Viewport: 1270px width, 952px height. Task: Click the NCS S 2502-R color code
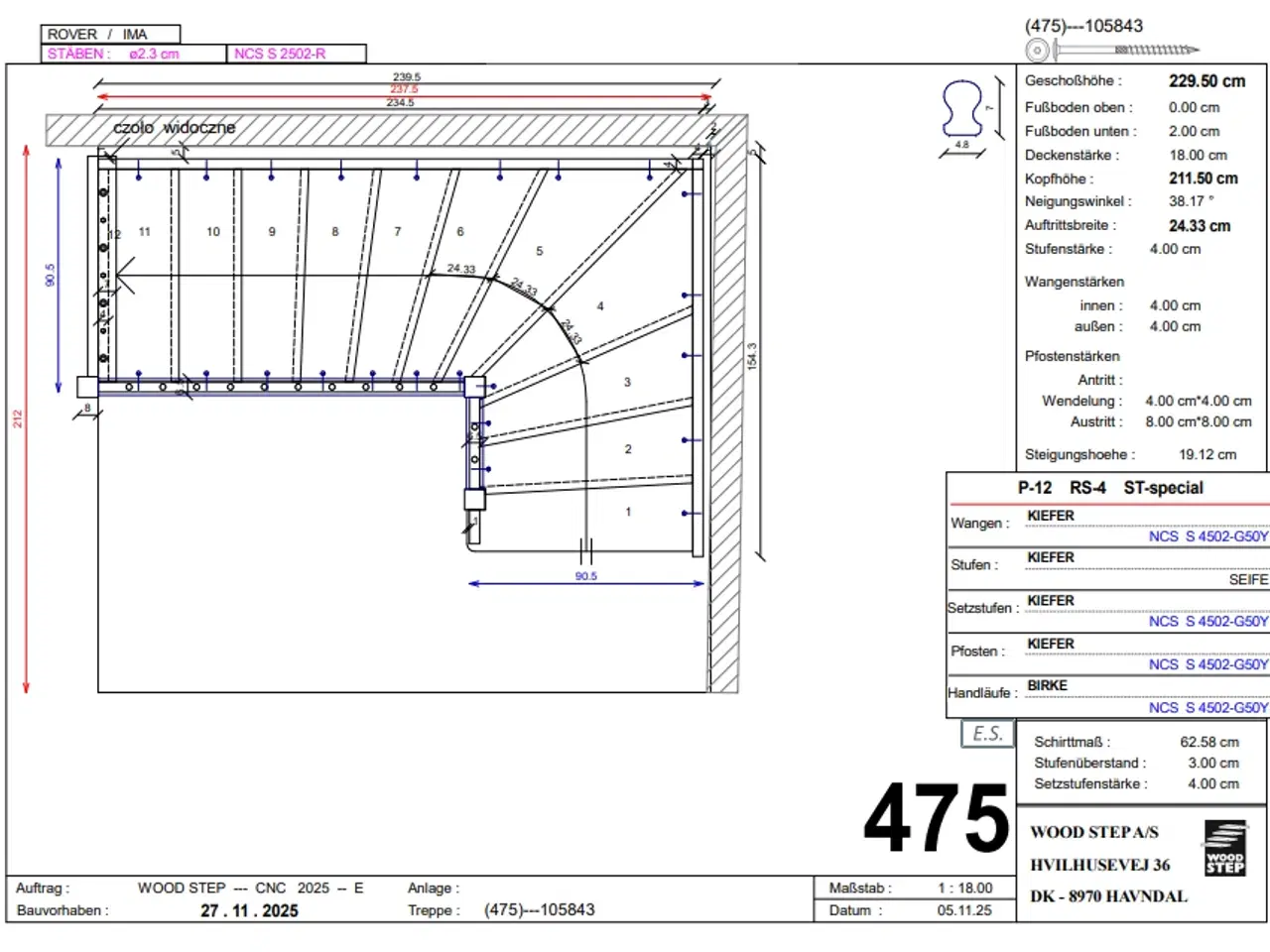coord(280,54)
